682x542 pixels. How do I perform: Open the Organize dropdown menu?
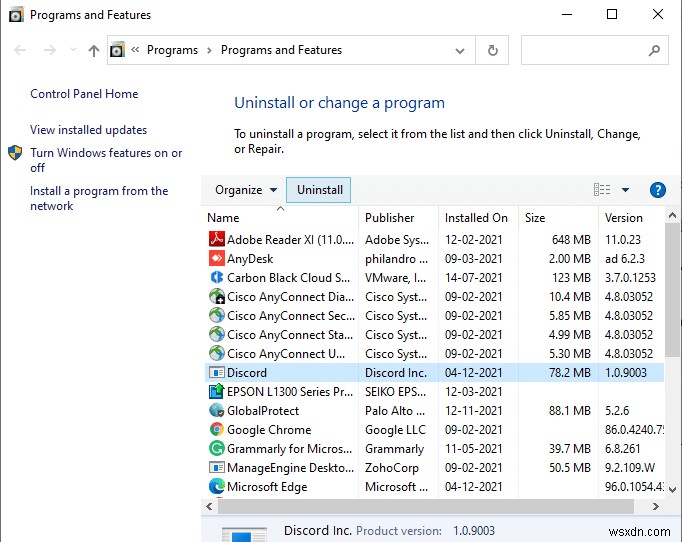click(x=246, y=190)
